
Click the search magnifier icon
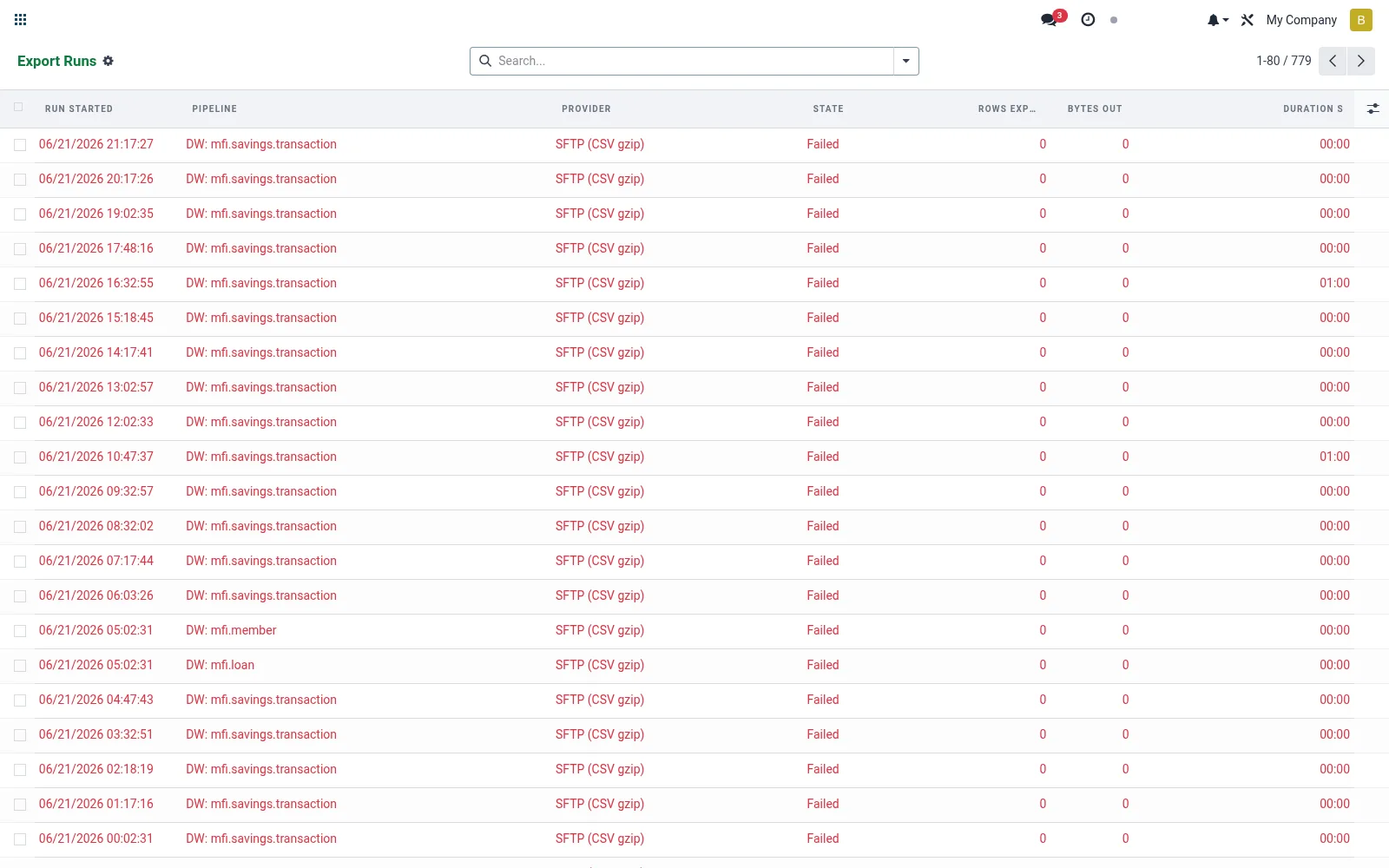[485, 61]
